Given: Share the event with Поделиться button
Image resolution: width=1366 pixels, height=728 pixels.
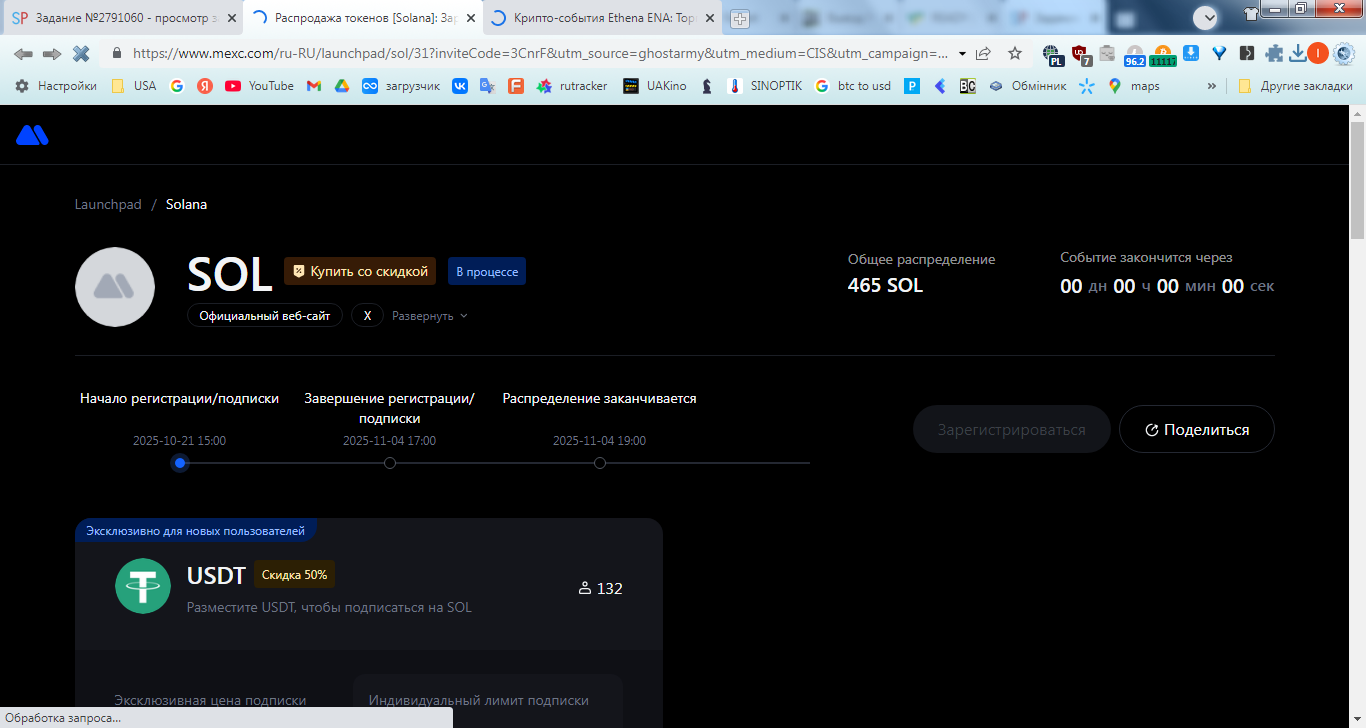Looking at the screenshot, I should (x=1197, y=429).
